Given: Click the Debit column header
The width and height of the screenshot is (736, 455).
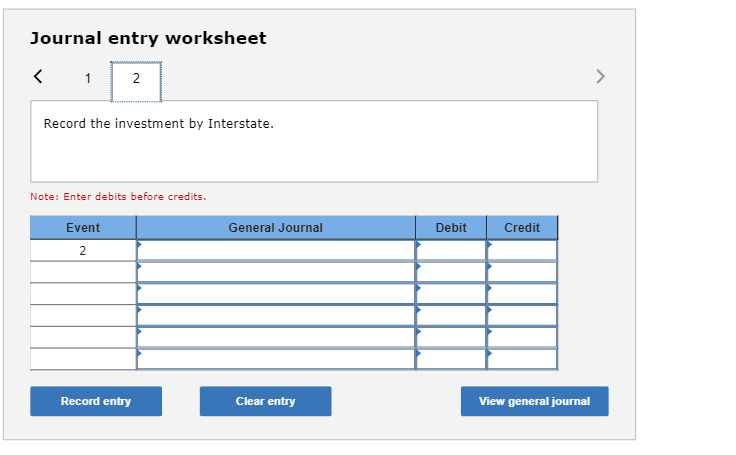Looking at the screenshot, I should (451, 228).
